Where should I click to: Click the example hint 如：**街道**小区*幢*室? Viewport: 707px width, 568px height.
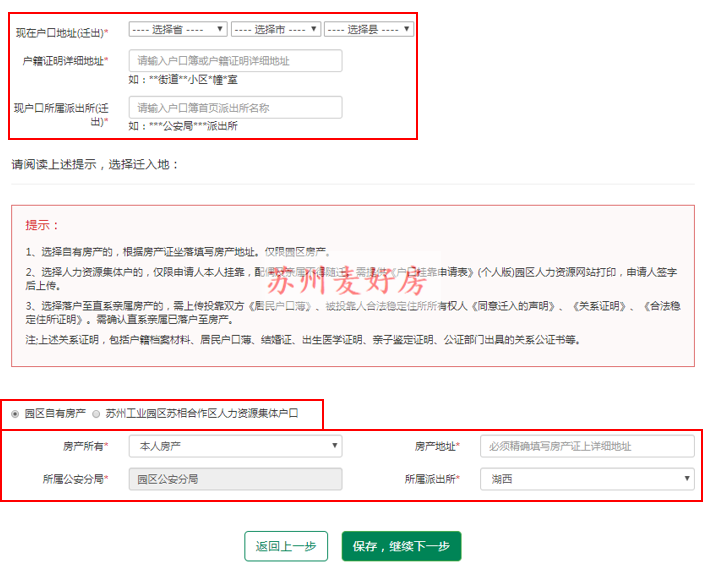(x=183, y=79)
